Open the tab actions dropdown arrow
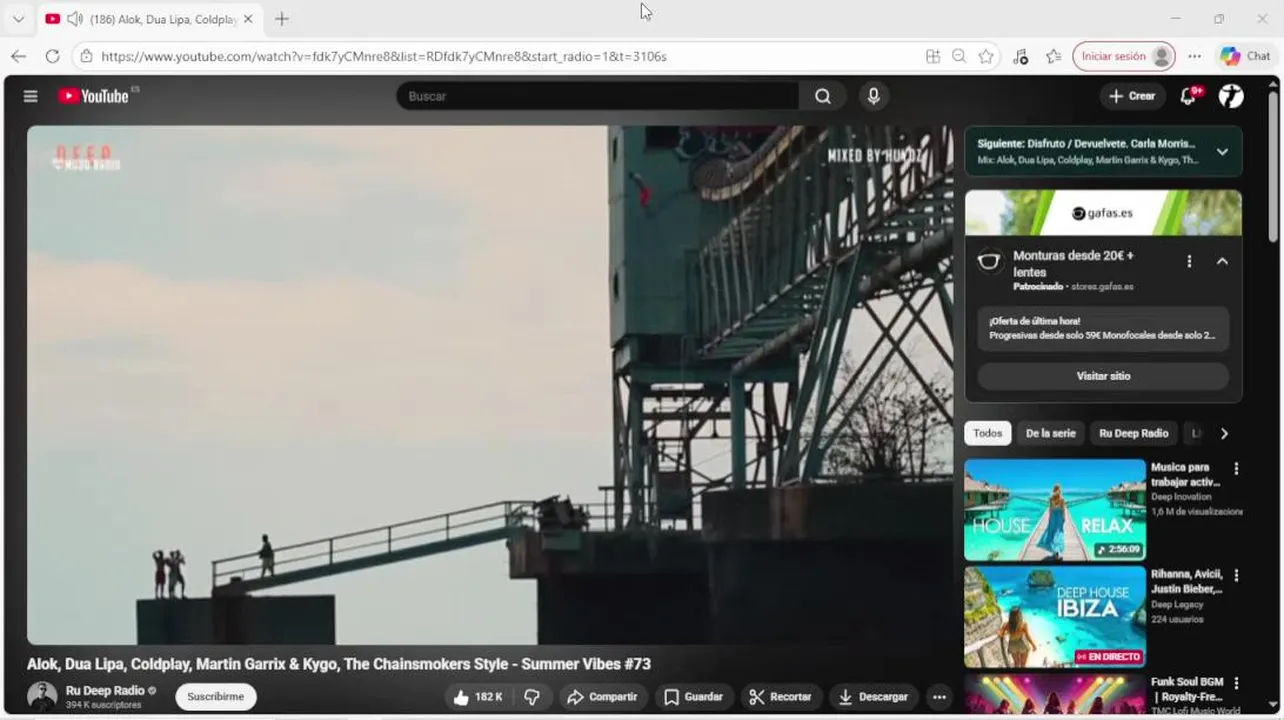 pos(18,19)
